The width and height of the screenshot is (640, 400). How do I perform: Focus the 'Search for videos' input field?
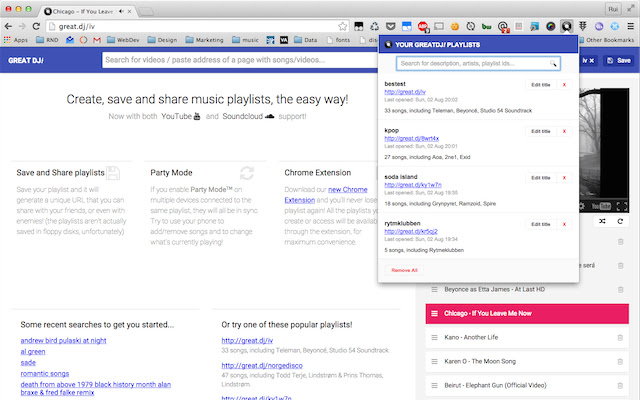240,60
